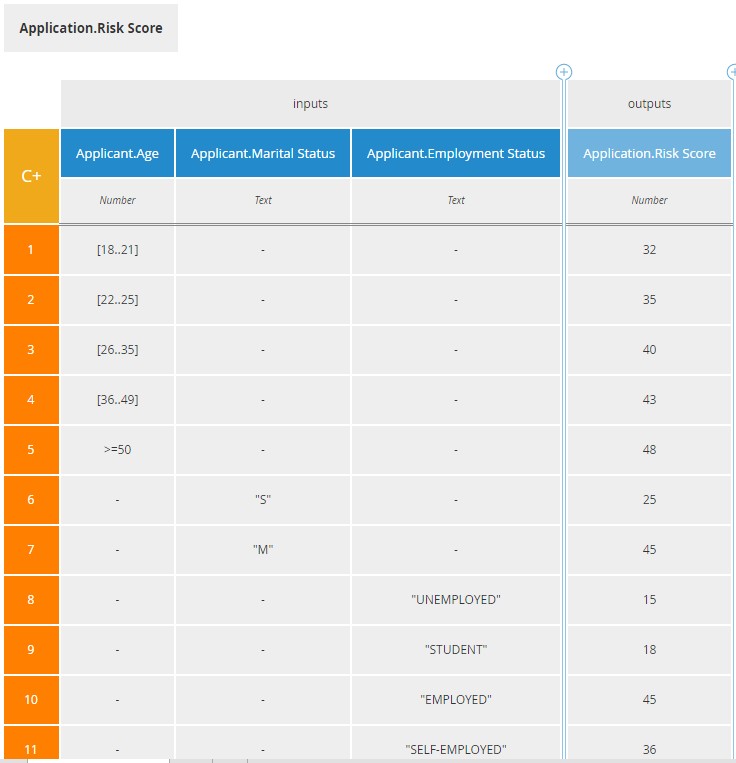Edit the risk score cell containing 48
736x763 pixels.
pyautogui.click(x=649, y=450)
